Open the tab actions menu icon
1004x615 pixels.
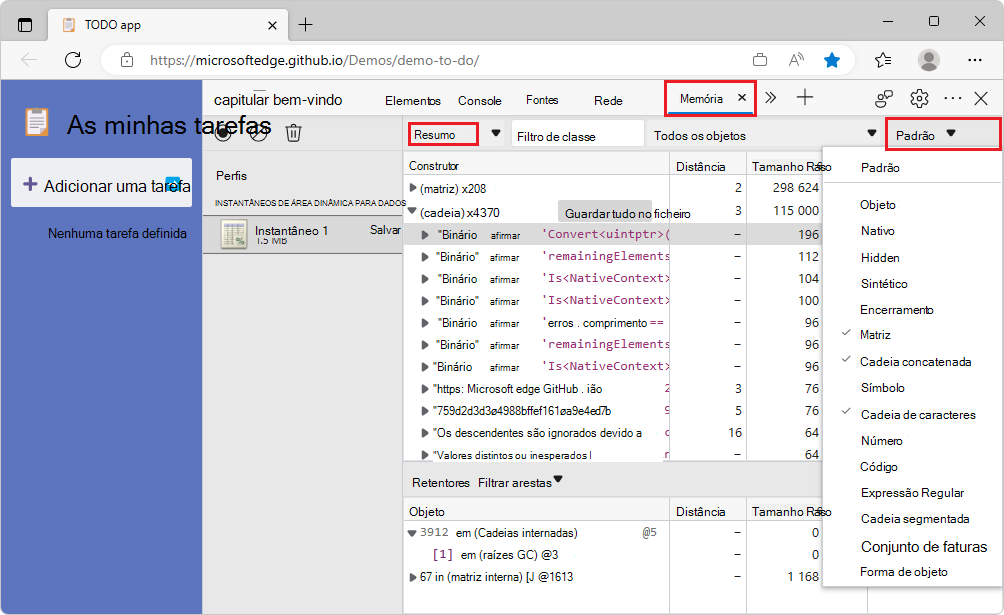coord(24,25)
